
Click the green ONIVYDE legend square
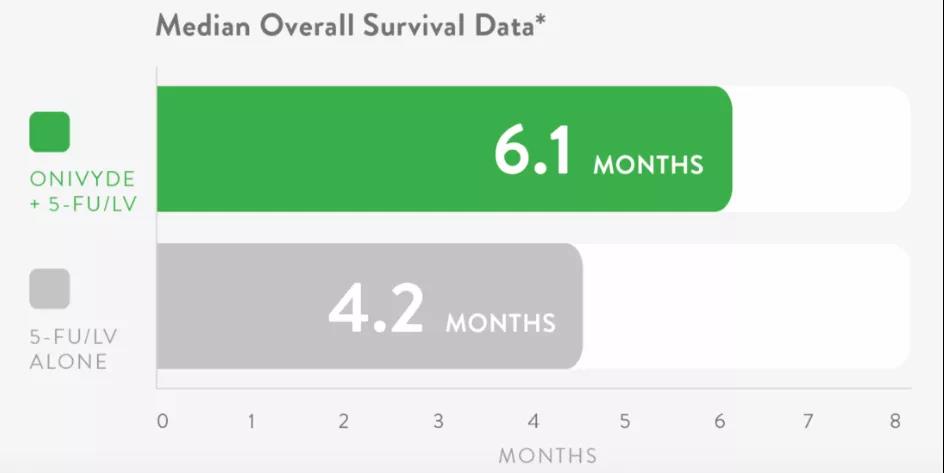click(49, 132)
